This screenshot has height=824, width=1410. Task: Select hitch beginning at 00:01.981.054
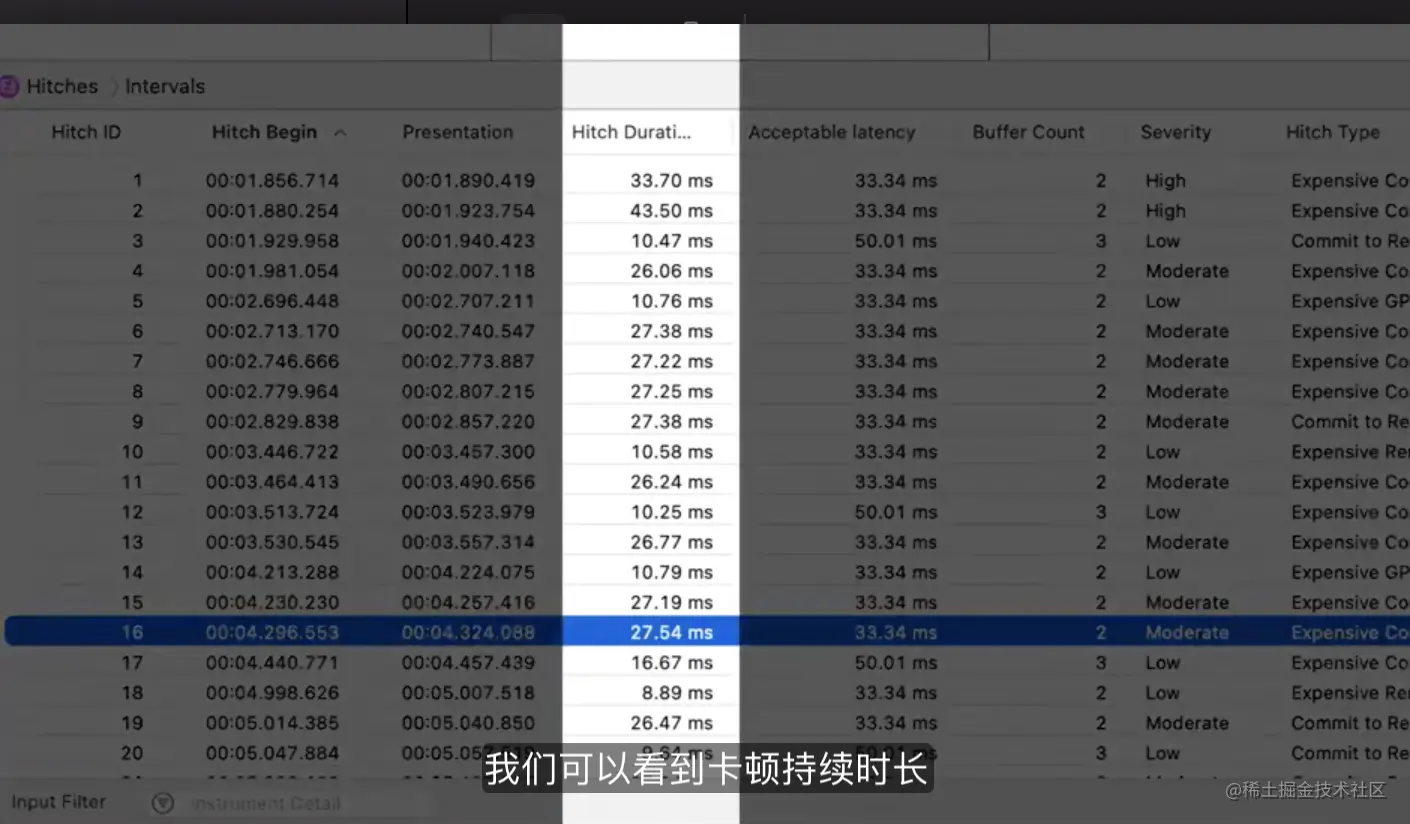(272, 271)
